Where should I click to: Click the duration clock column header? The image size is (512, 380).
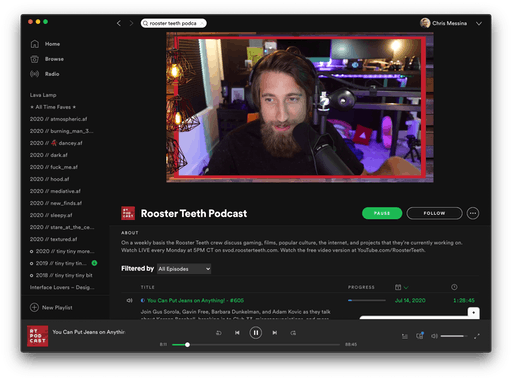454,287
